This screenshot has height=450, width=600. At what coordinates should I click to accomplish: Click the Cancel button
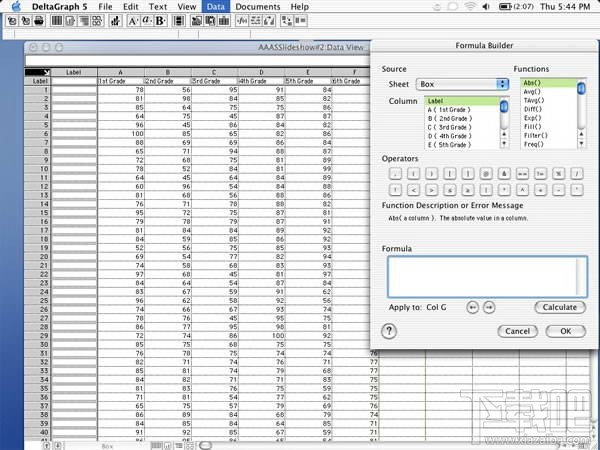coord(517,331)
